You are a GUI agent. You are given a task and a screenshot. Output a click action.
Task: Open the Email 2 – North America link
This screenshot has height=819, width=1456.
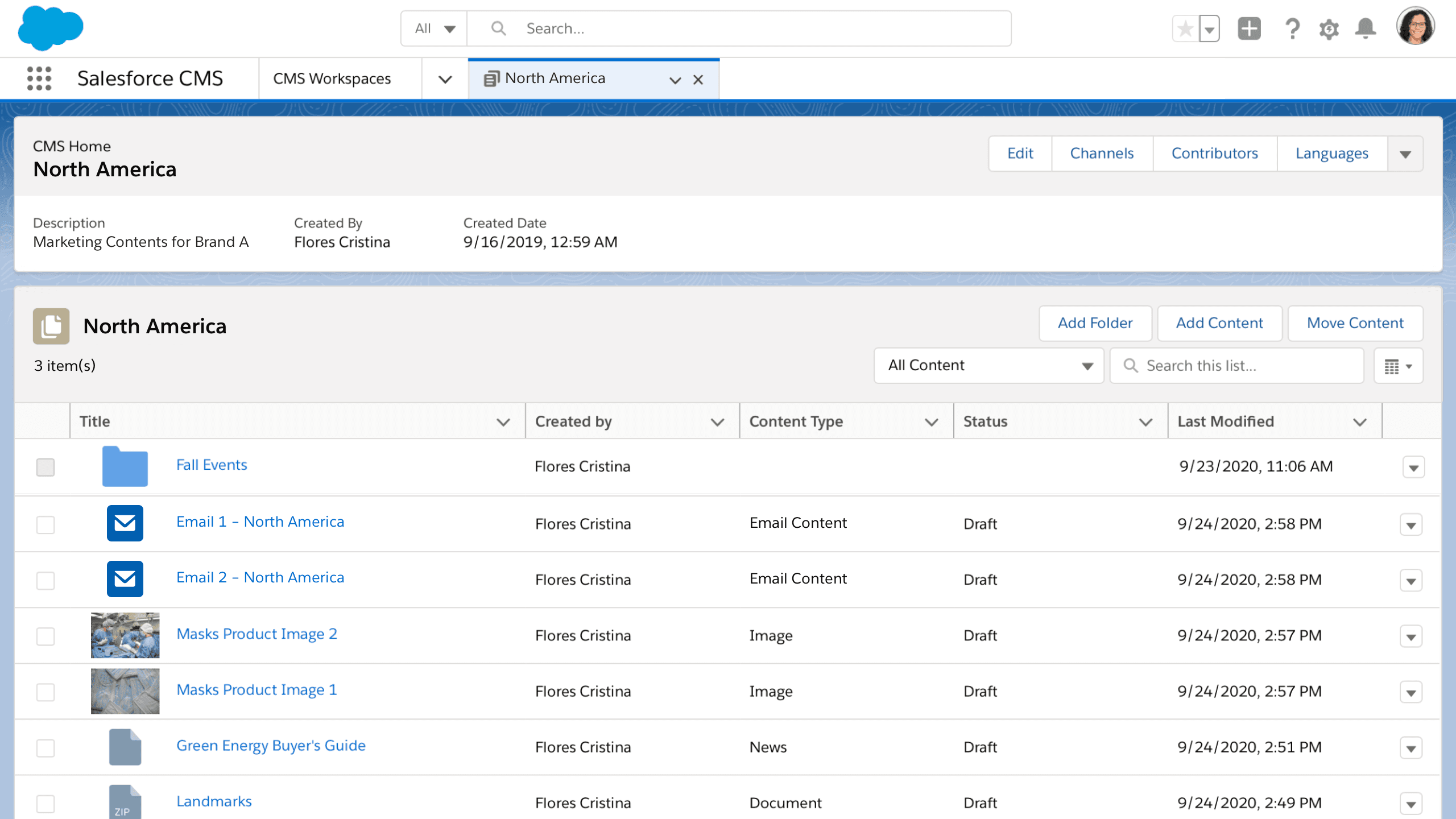[260, 577]
